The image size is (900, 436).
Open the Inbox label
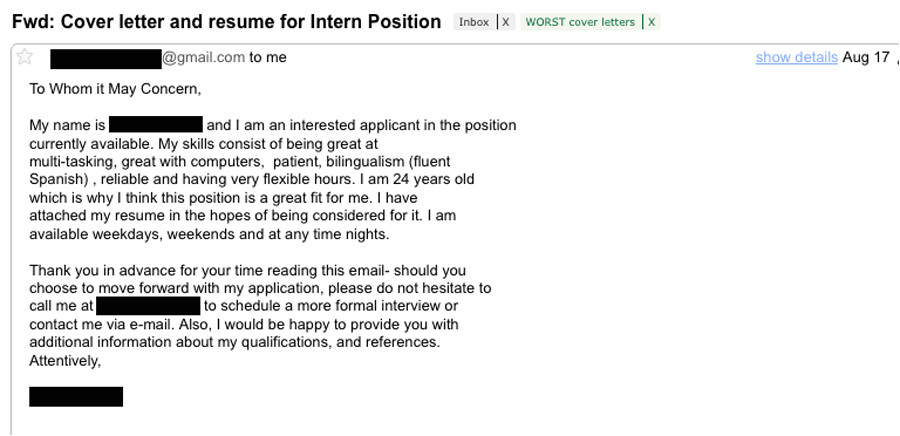tap(474, 22)
